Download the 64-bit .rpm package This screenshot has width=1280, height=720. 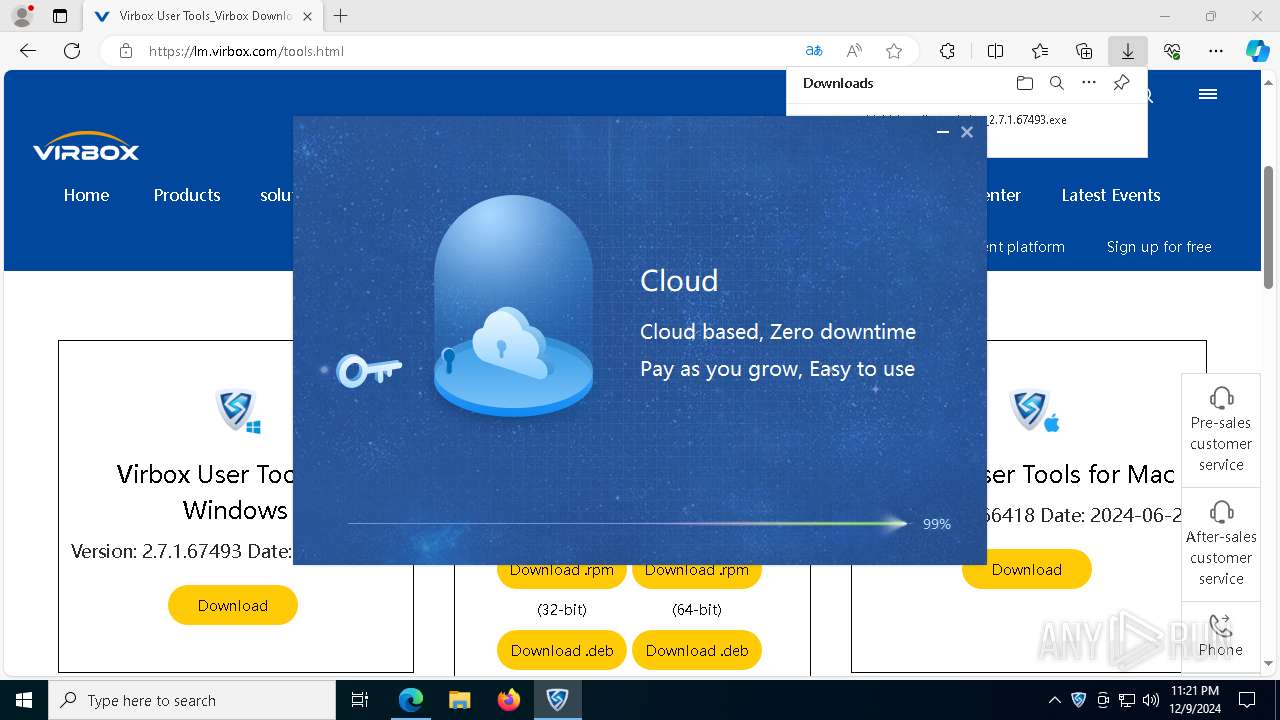click(x=697, y=574)
